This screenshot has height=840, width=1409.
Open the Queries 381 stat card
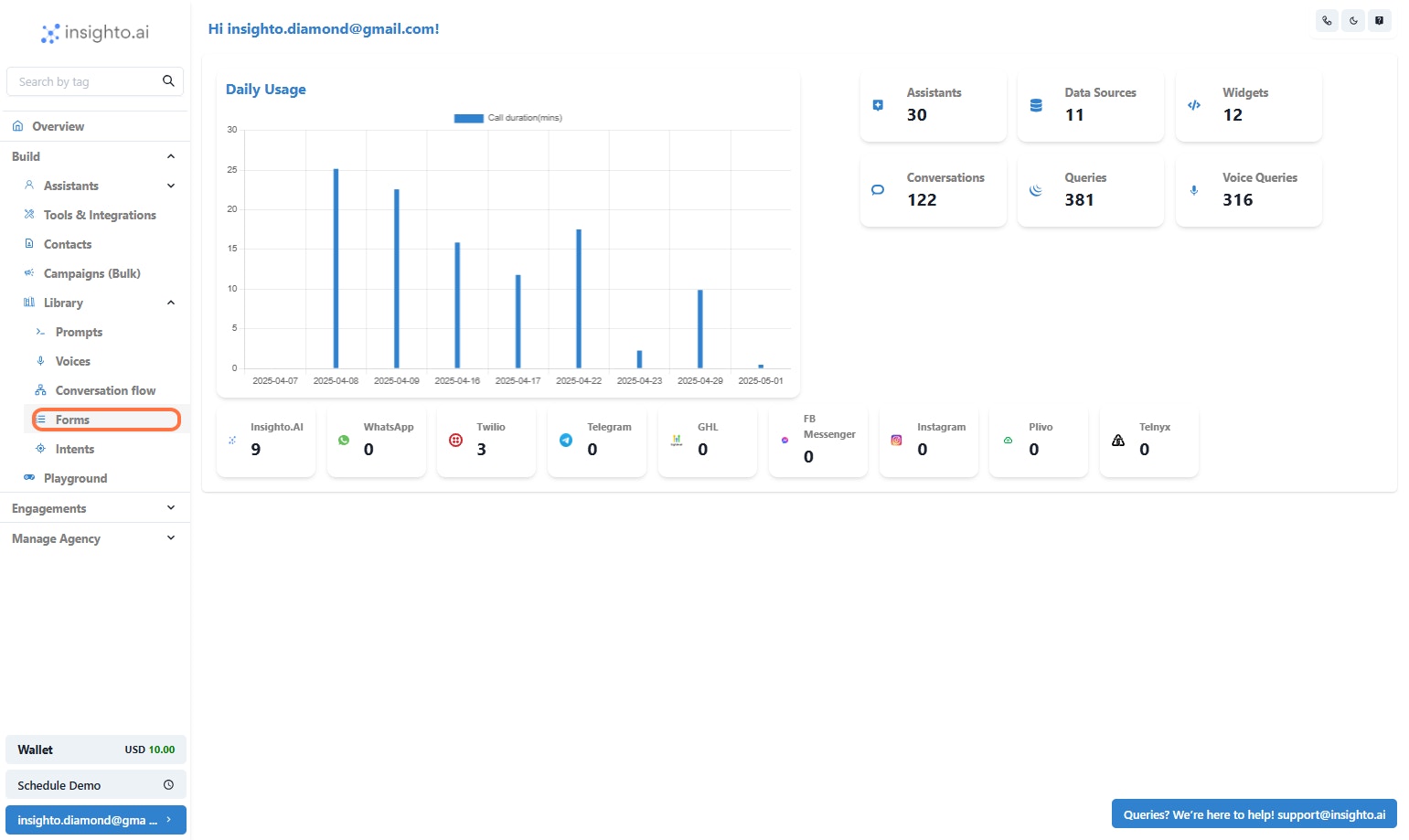pyautogui.click(x=1091, y=191)
